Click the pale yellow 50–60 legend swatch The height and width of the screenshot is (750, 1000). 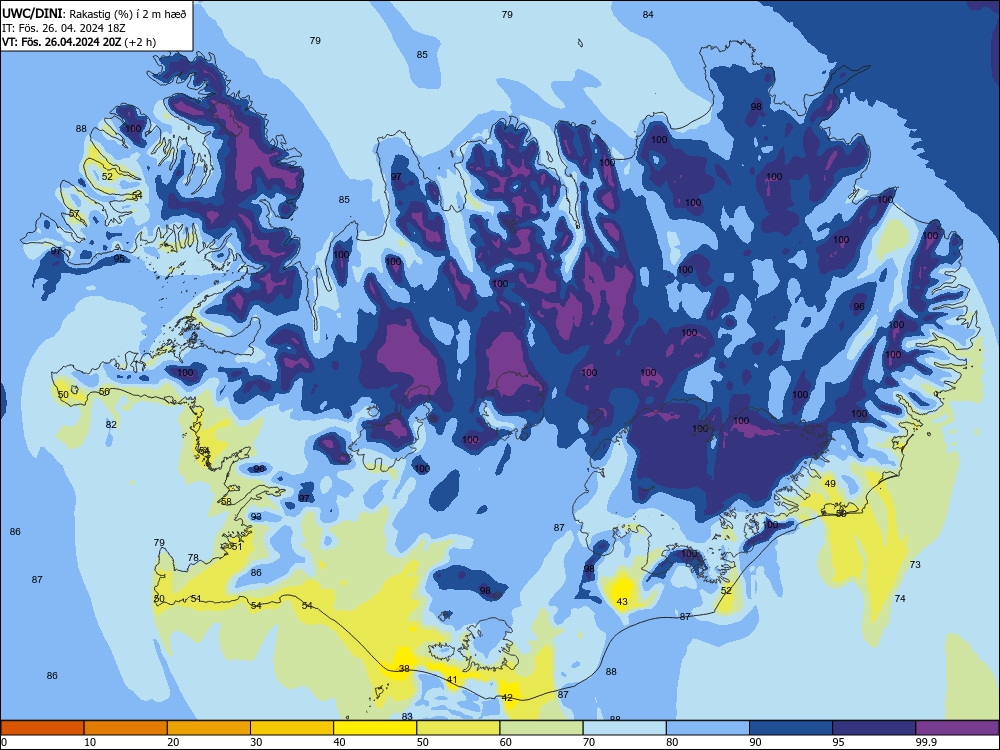pos(458,728)
